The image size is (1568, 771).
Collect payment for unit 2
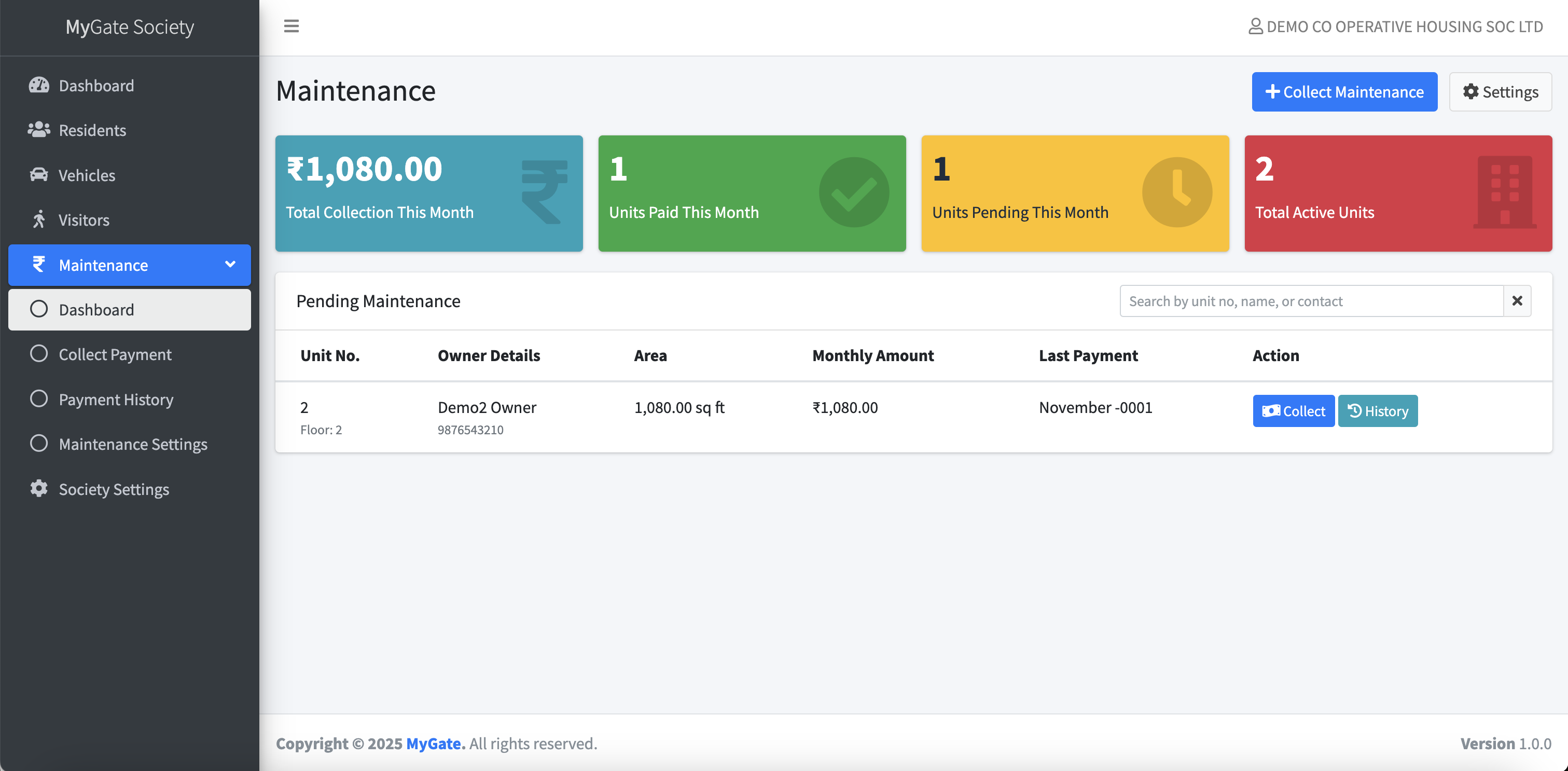click(1294, 411)
